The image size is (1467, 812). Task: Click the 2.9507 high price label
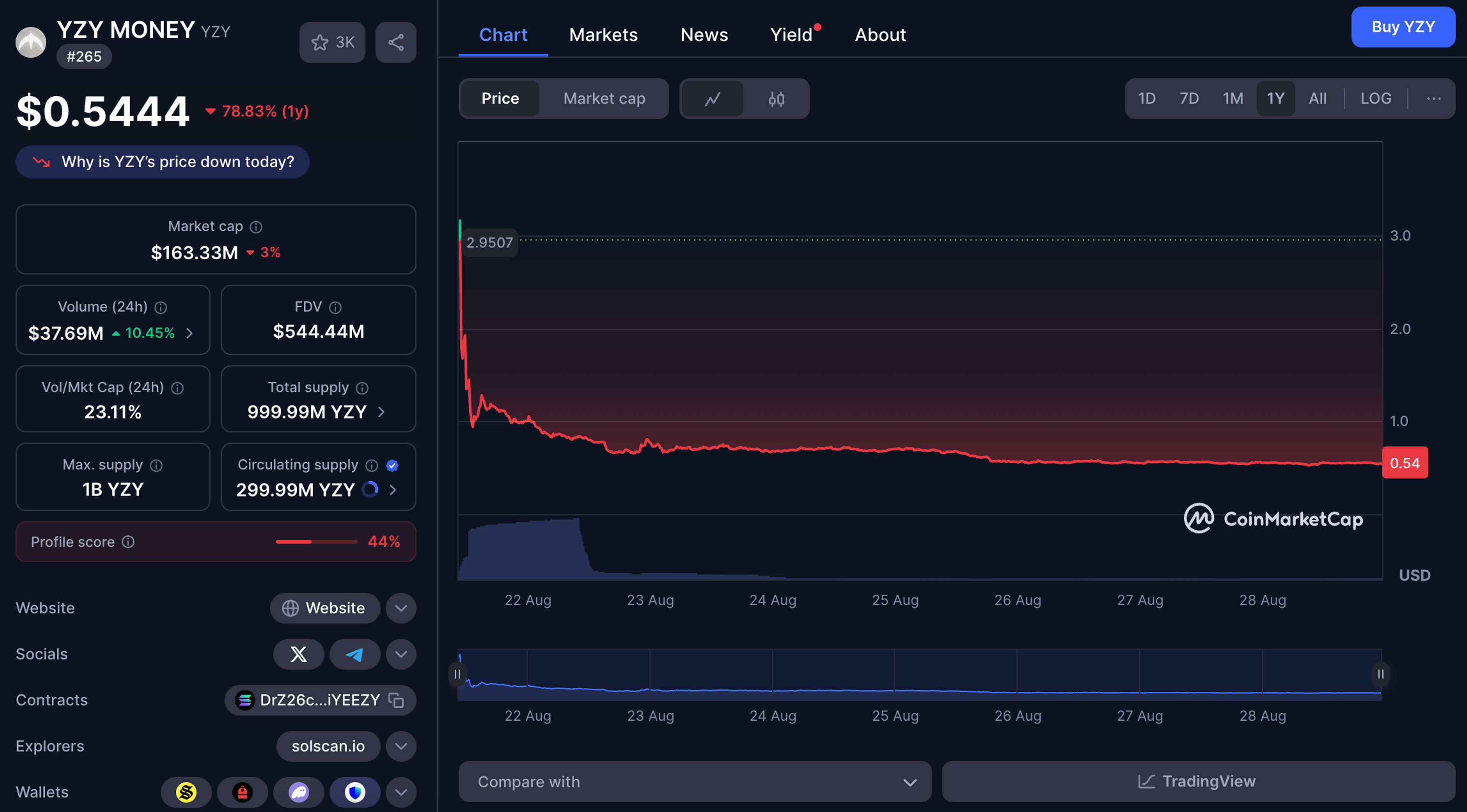click(x=490, y=243)
